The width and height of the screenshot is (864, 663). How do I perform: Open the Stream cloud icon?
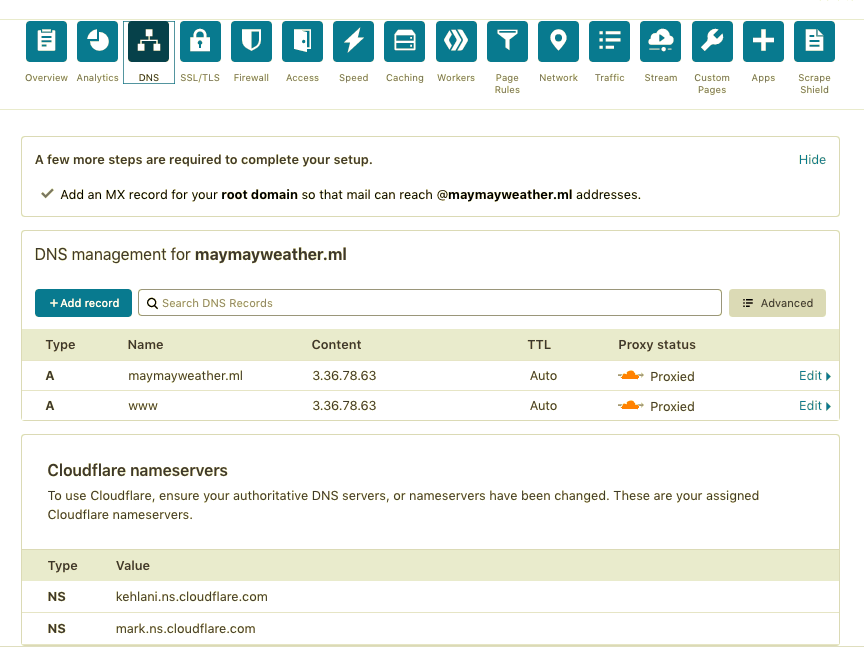click(x=661, y=41)
